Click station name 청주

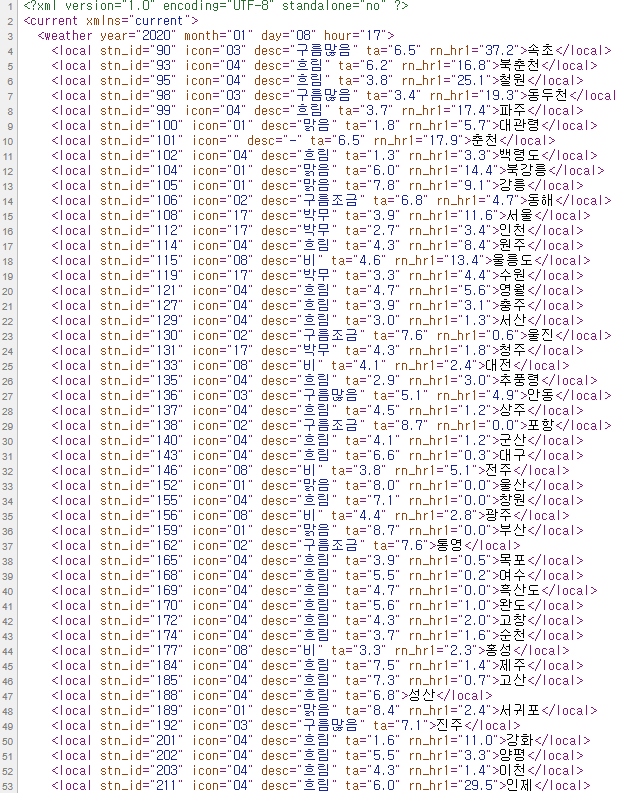pyautogui.click(x=513, y=350)
